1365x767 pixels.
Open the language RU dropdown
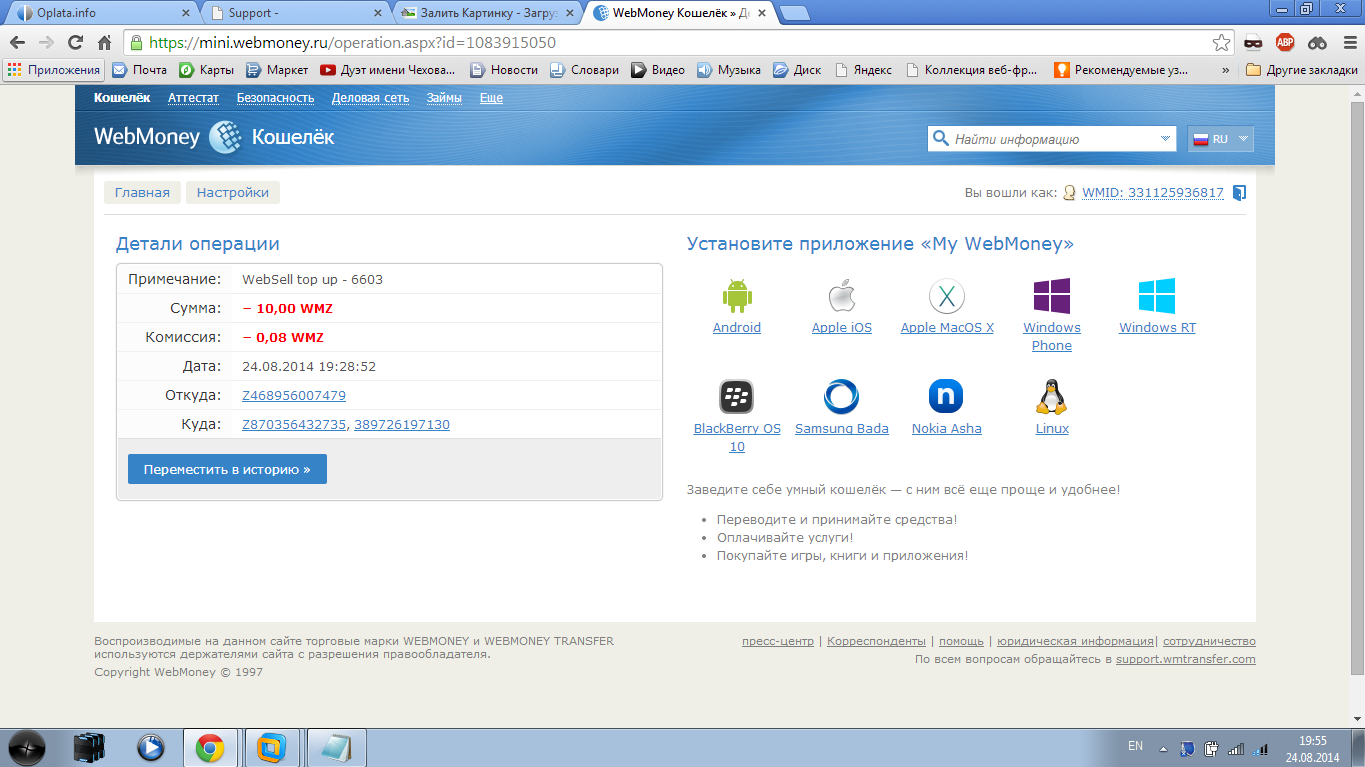pyautogui.click(x=1220, y=139)
